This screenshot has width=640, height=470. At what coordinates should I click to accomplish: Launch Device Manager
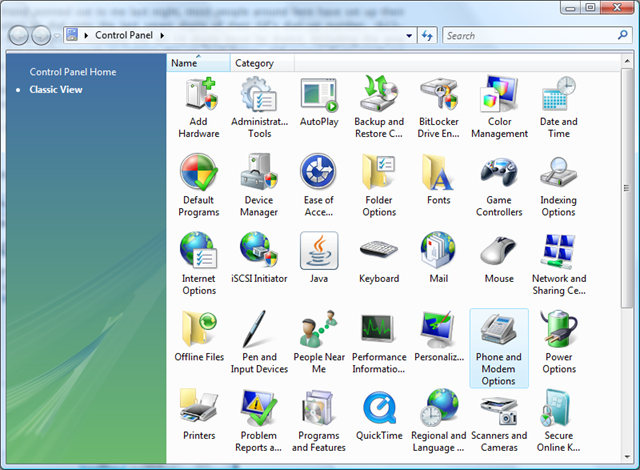pyautogui.click(x=259, y=186)
